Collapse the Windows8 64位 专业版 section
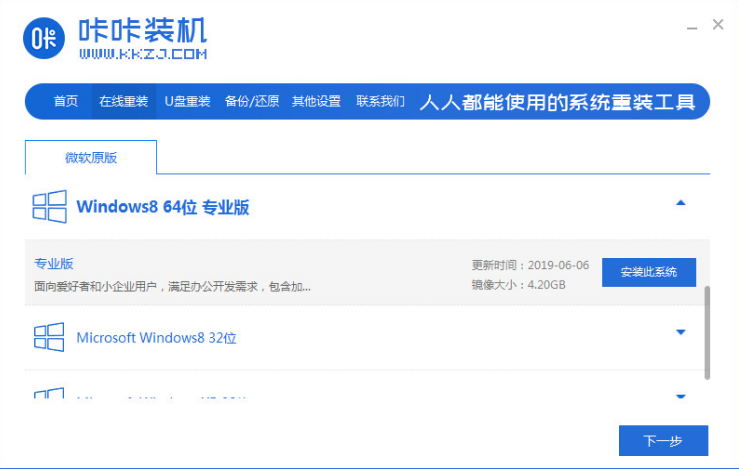This screenshot has height=470, width=739. pyautogui.click(x=681, y=203)
